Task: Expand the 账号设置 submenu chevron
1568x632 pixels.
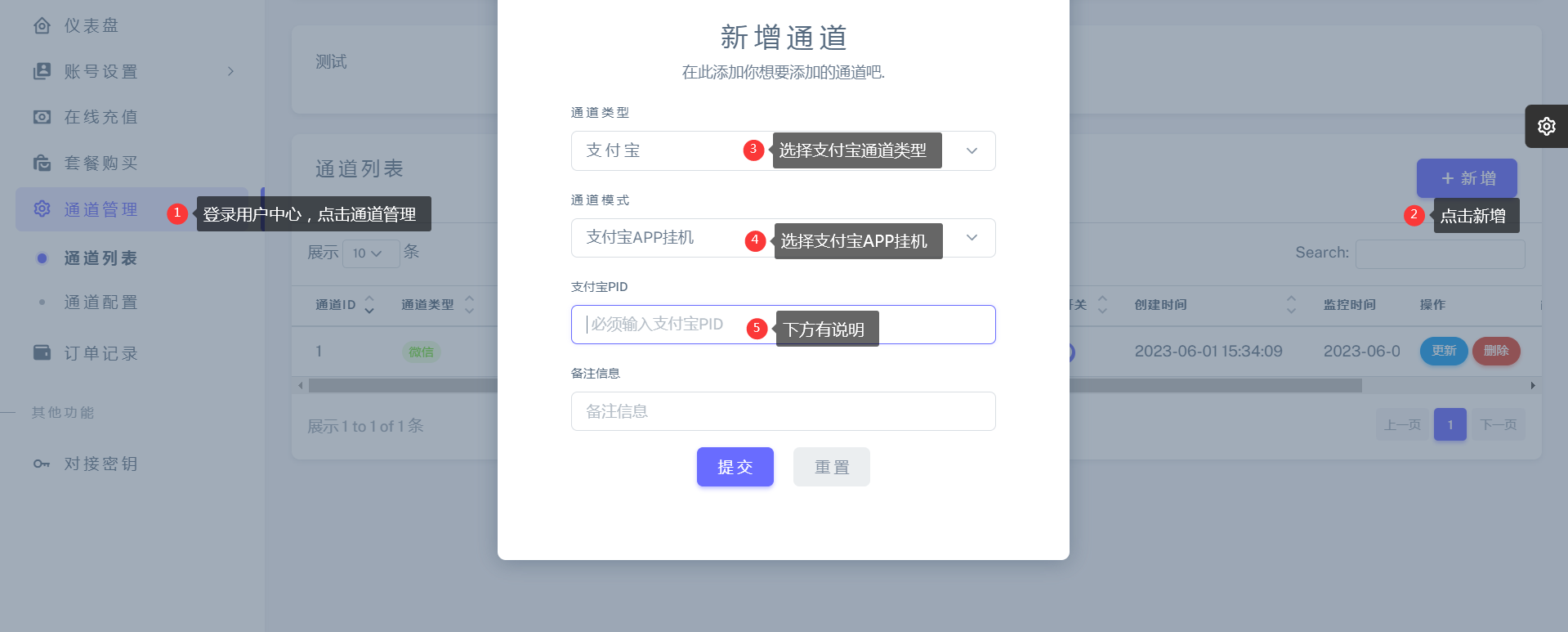Action: pyautogui.click(x=230, y=72)
